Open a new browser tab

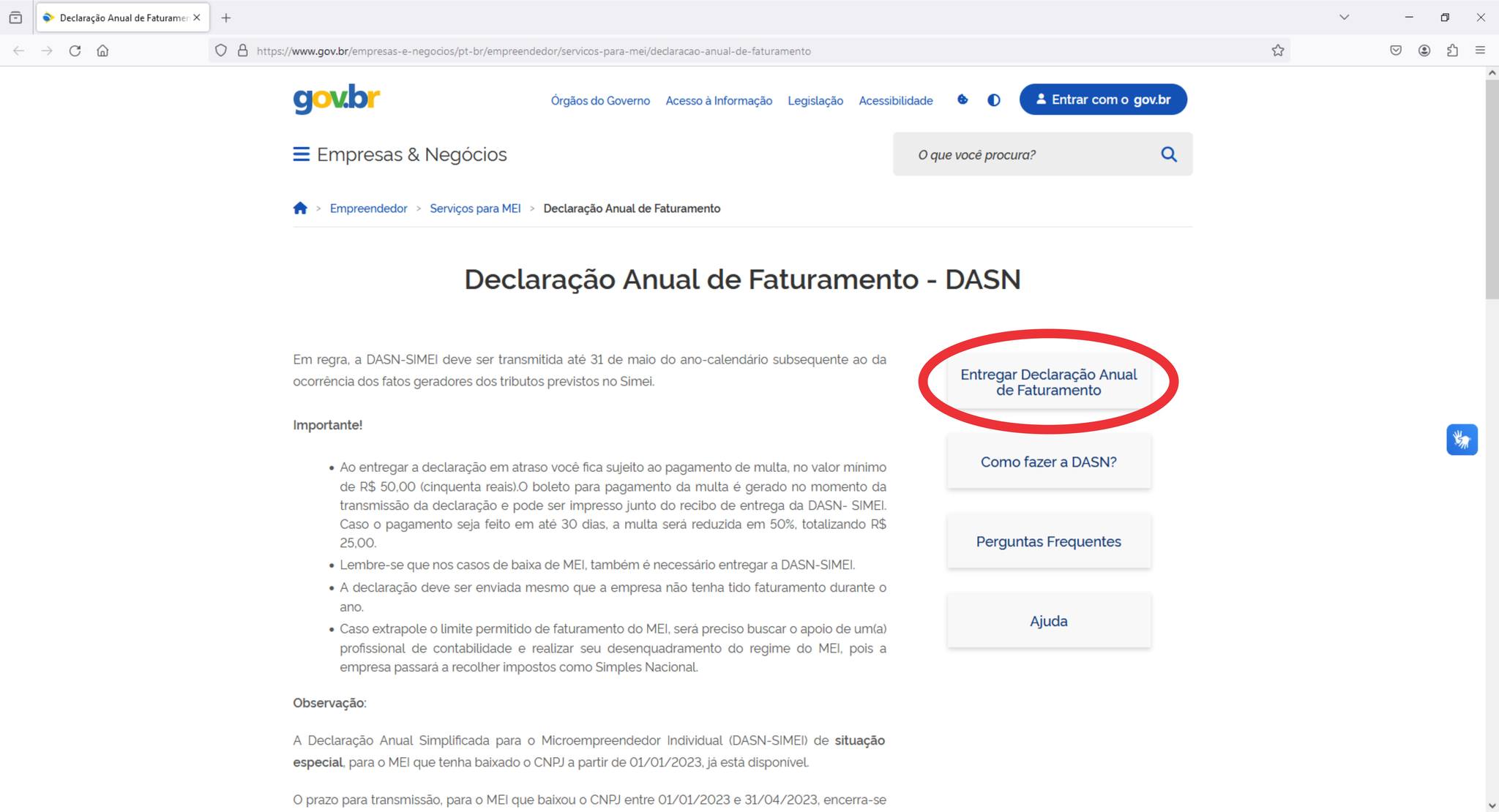[226, 18]
